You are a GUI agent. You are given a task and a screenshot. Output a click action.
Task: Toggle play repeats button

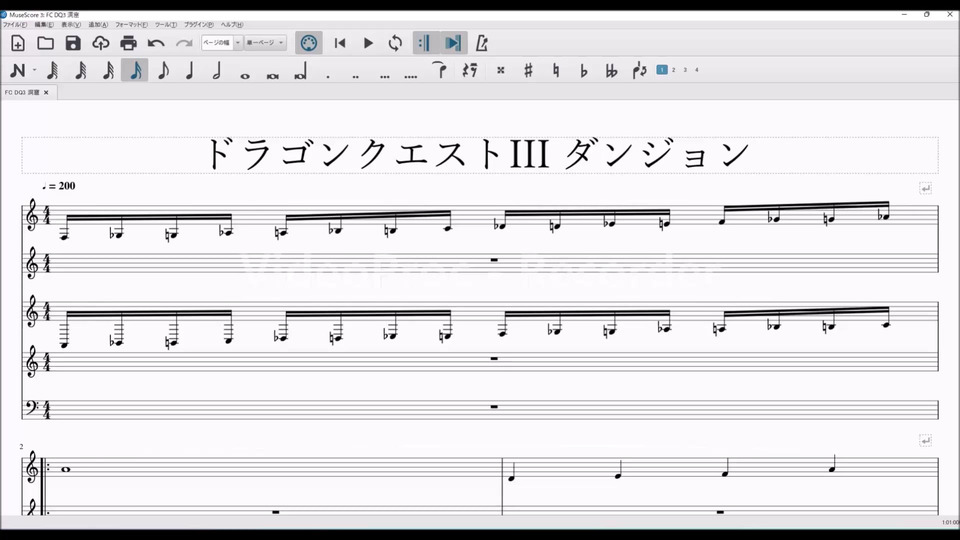coord(424,43)
